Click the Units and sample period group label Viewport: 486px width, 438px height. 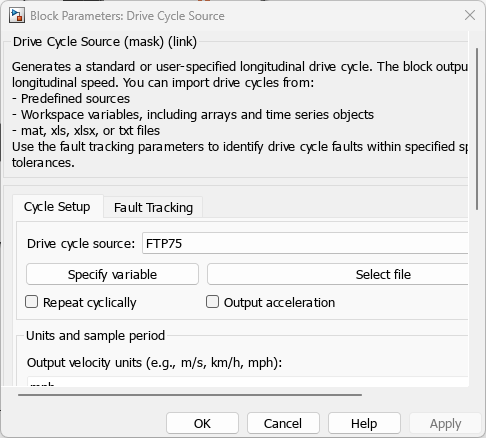click(x=95, y=335)
